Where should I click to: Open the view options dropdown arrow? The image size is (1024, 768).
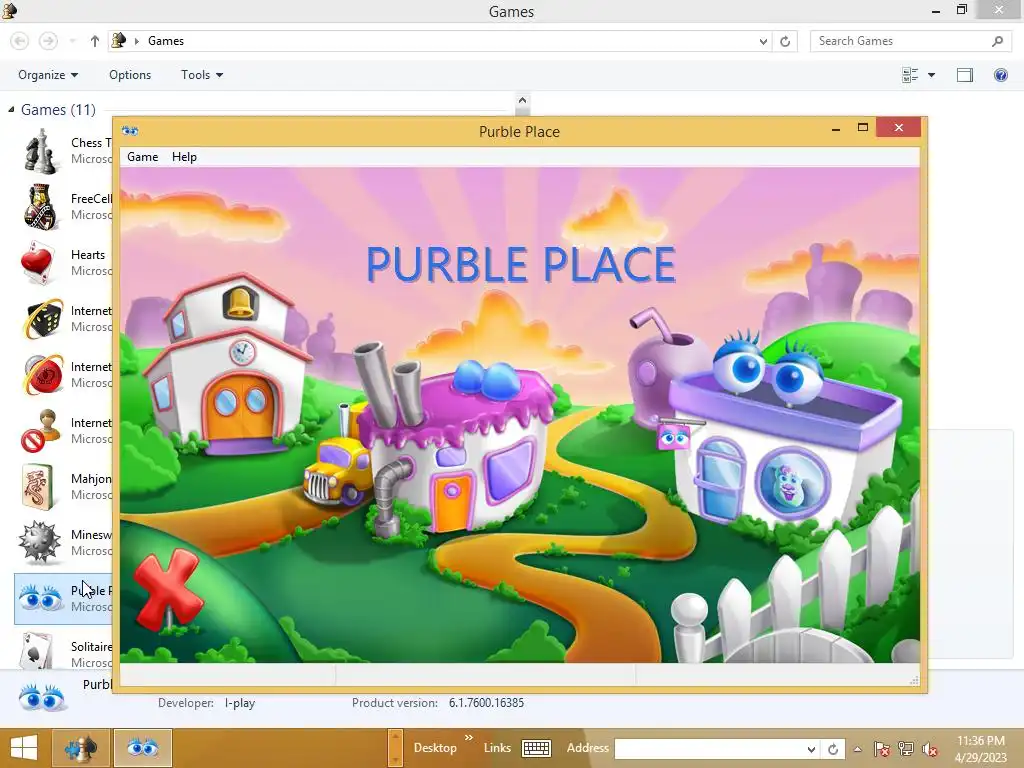click(x=931, y=75)
